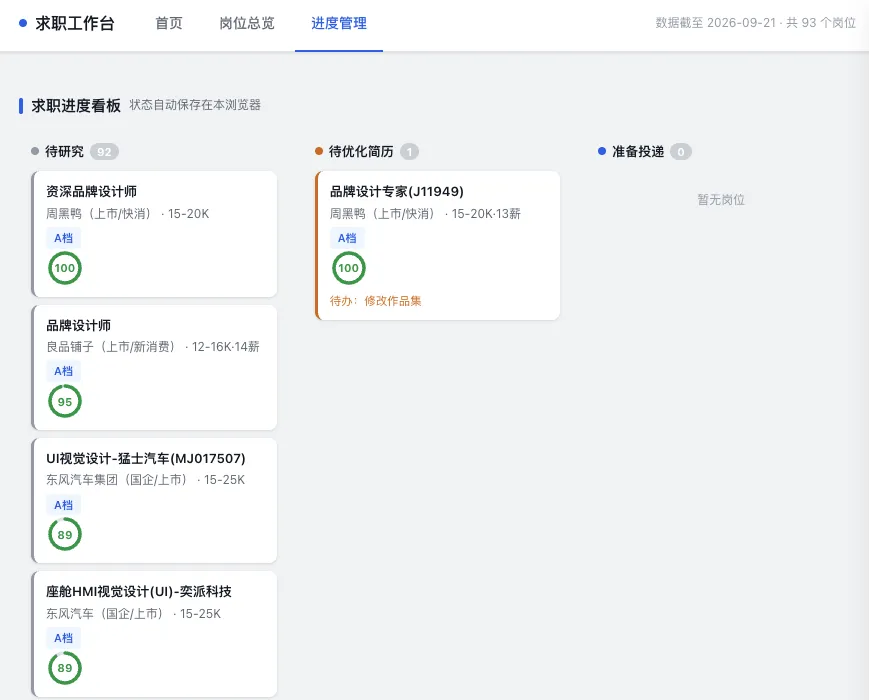Click the 求职工作台 logo title

click(75, 23)
